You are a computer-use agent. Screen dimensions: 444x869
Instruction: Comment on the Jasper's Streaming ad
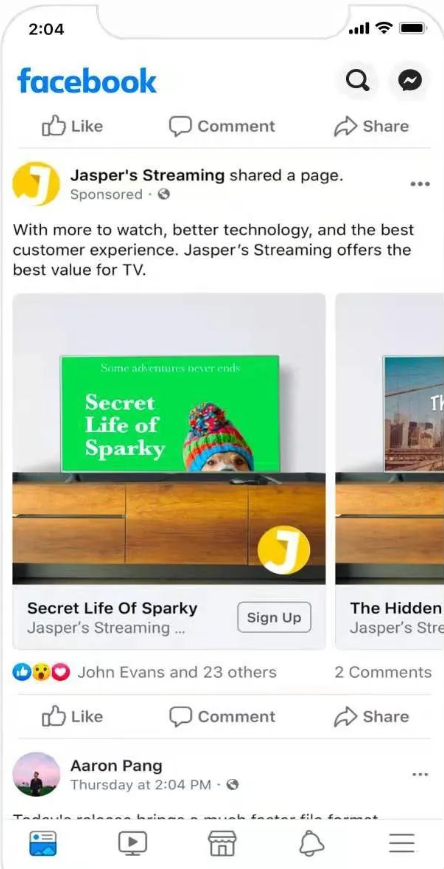coord(222,717)
